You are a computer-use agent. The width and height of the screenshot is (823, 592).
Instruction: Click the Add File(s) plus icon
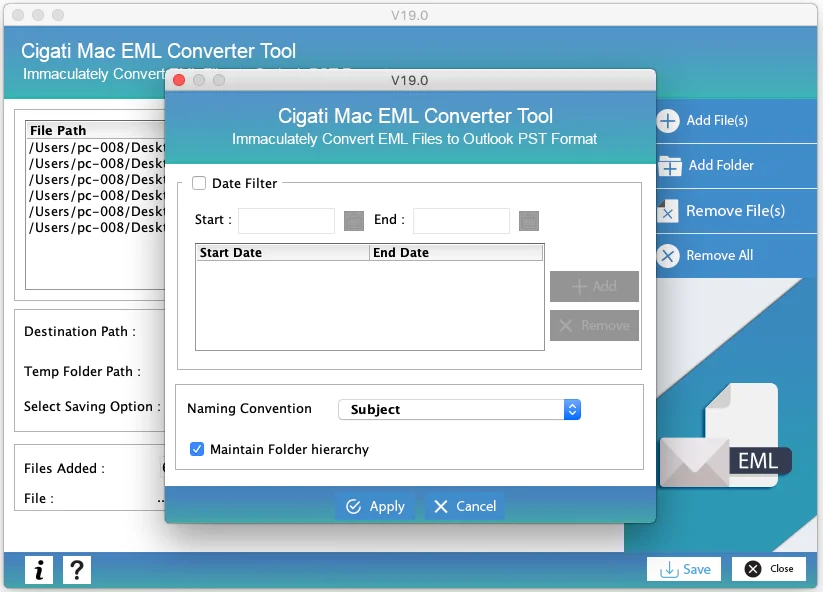(668, 121)
